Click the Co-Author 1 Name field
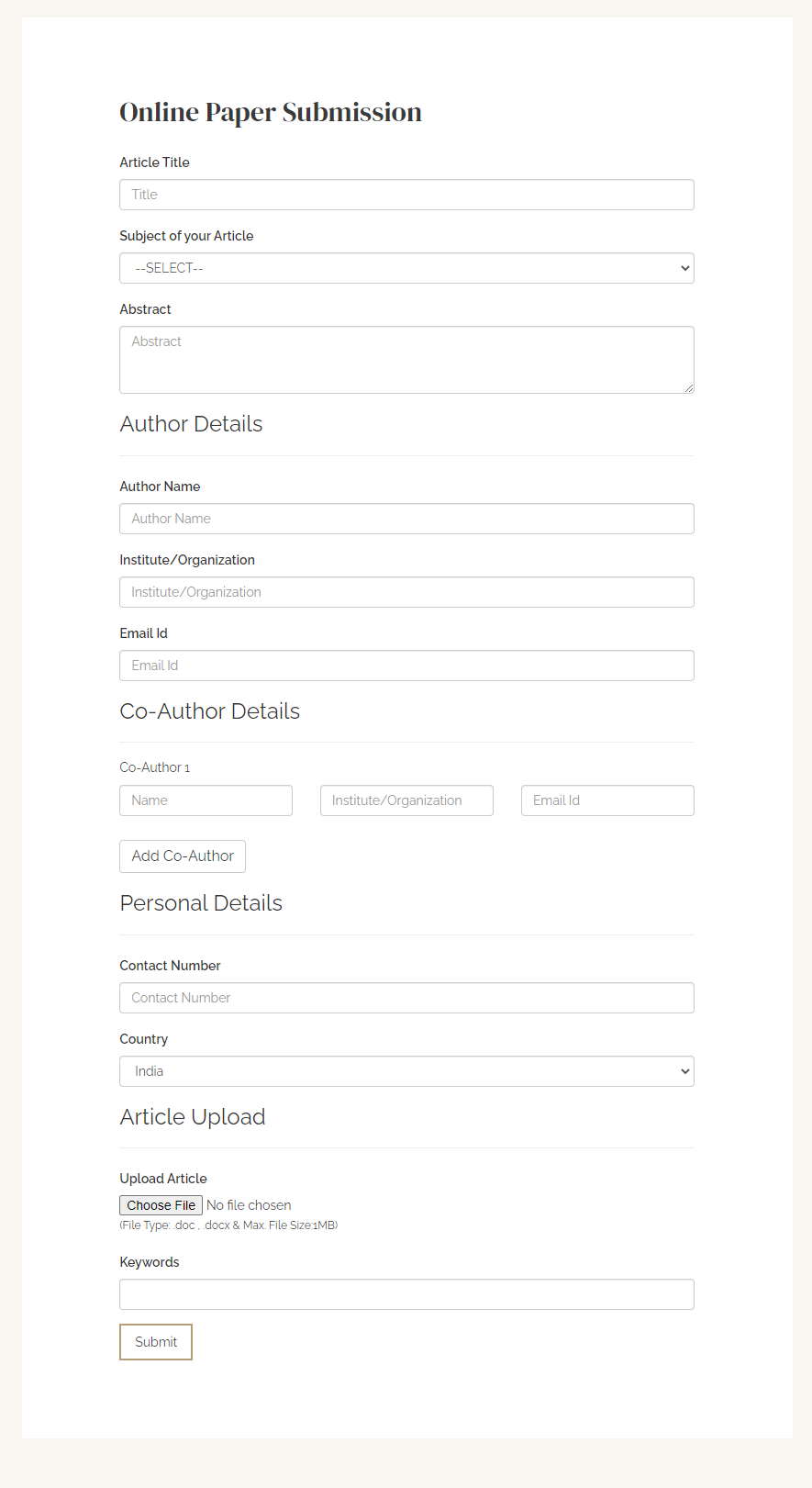 pos(206,800)
